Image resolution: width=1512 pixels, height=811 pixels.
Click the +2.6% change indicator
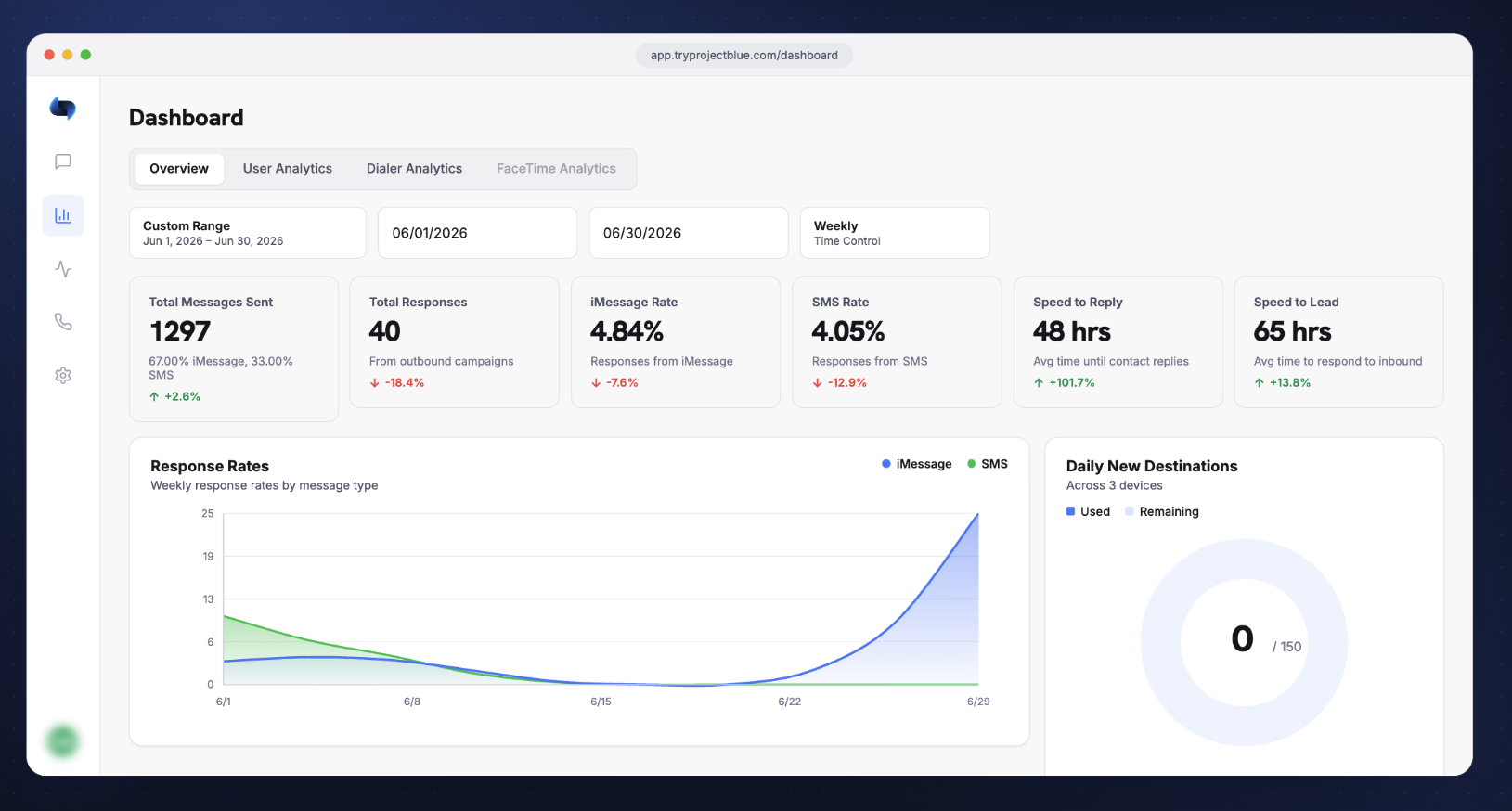174,396
